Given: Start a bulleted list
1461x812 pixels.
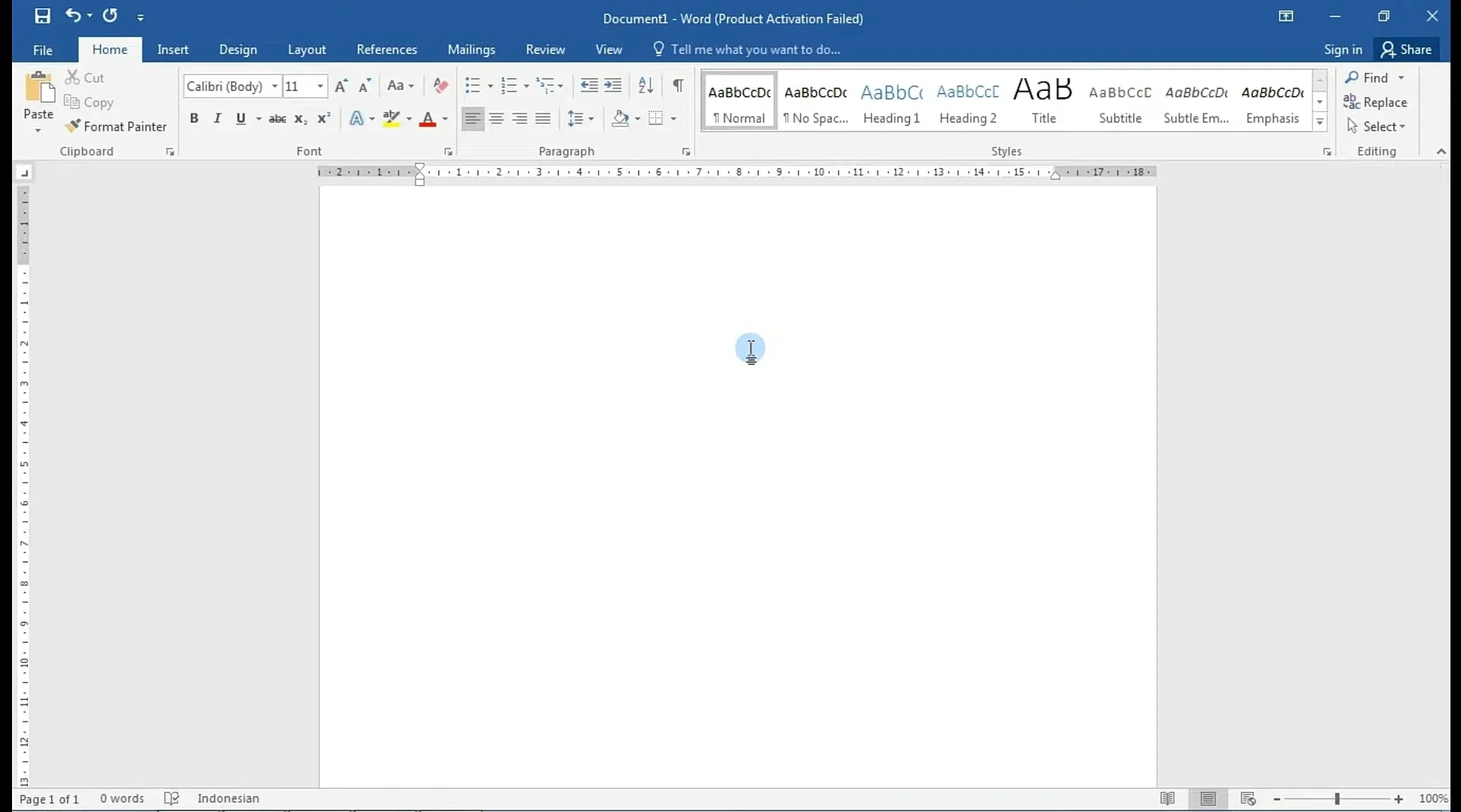Looking at the screenshot, I should pyautogui.click(x=472, y=86).
